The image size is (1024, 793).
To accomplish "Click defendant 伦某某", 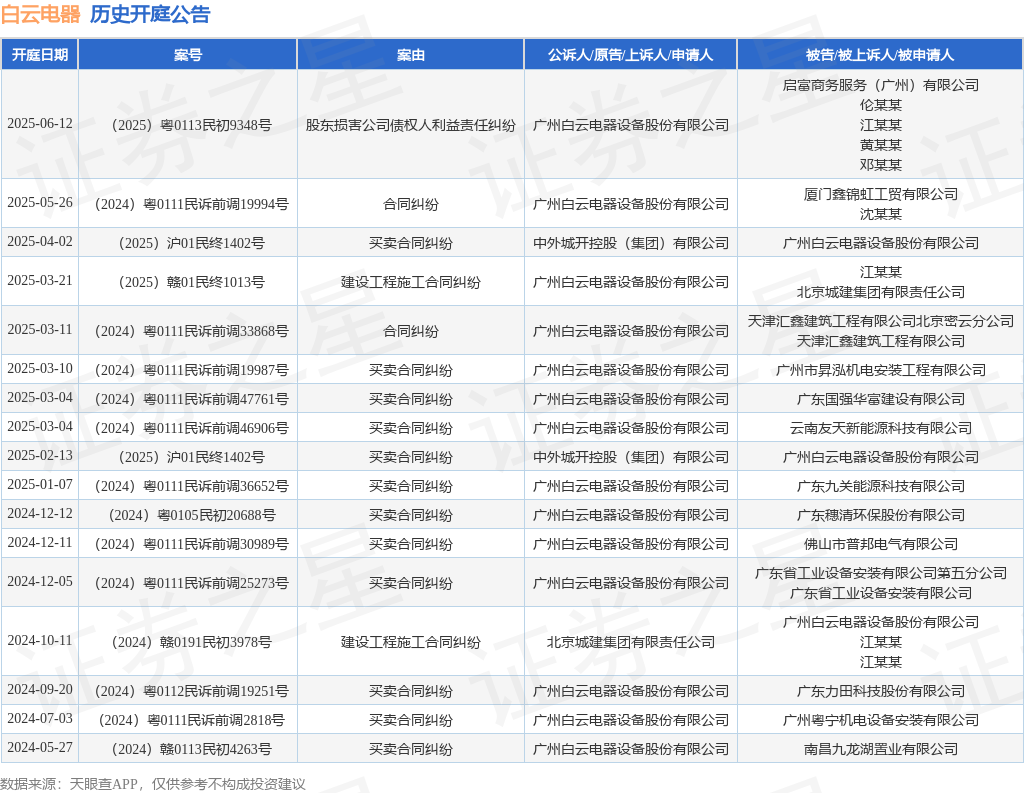I will 880,105.
